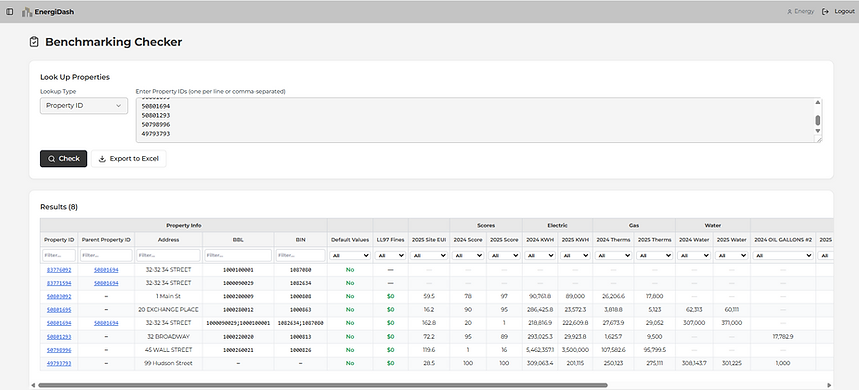Image resolution: width=859 pixels, height=390 pixels.
Task: Open the 2024 KWH filter dropdown
Action: point(540,255)
